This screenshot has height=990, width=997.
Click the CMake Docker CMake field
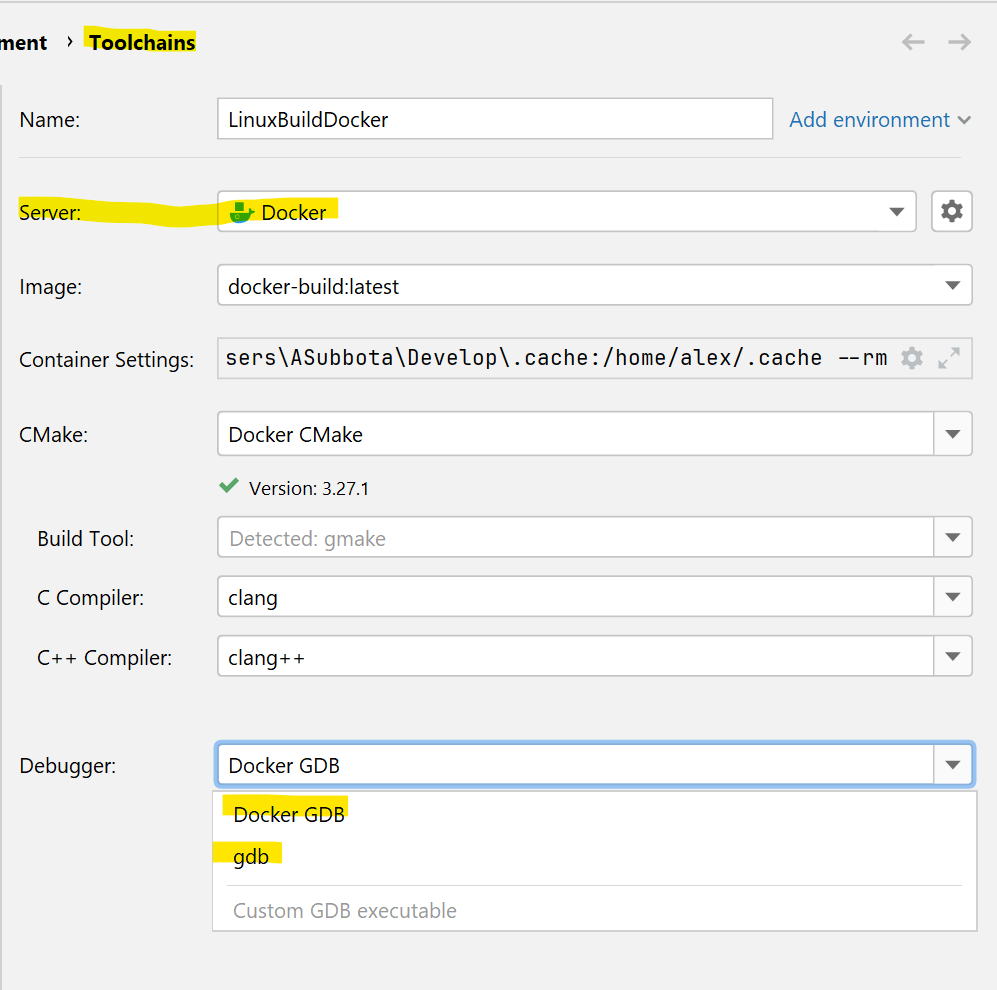575,434
